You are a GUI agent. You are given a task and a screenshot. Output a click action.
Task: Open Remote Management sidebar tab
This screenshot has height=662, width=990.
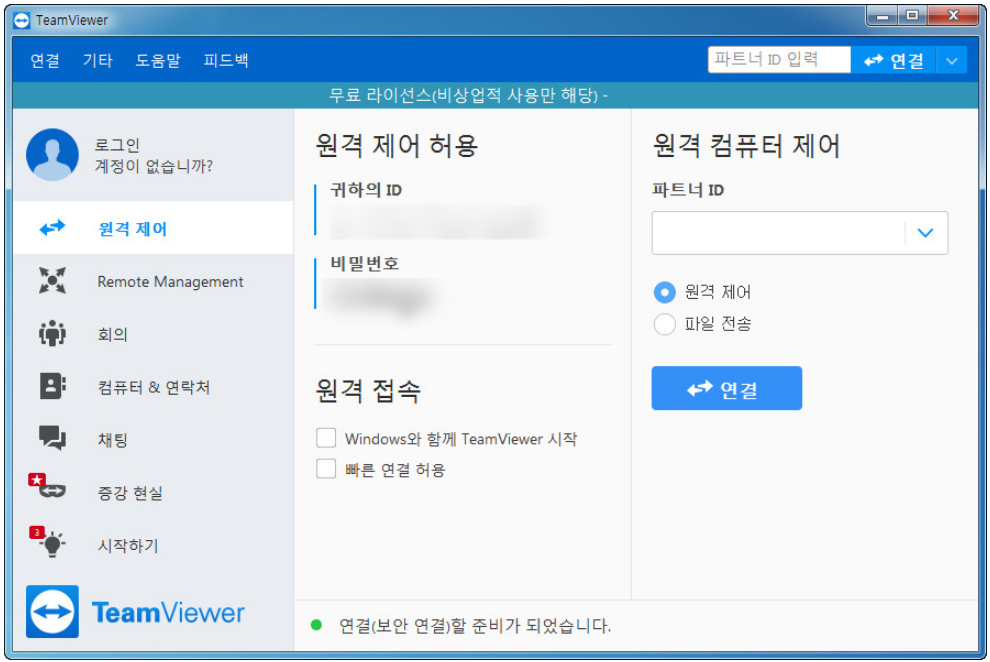[153, 280]
